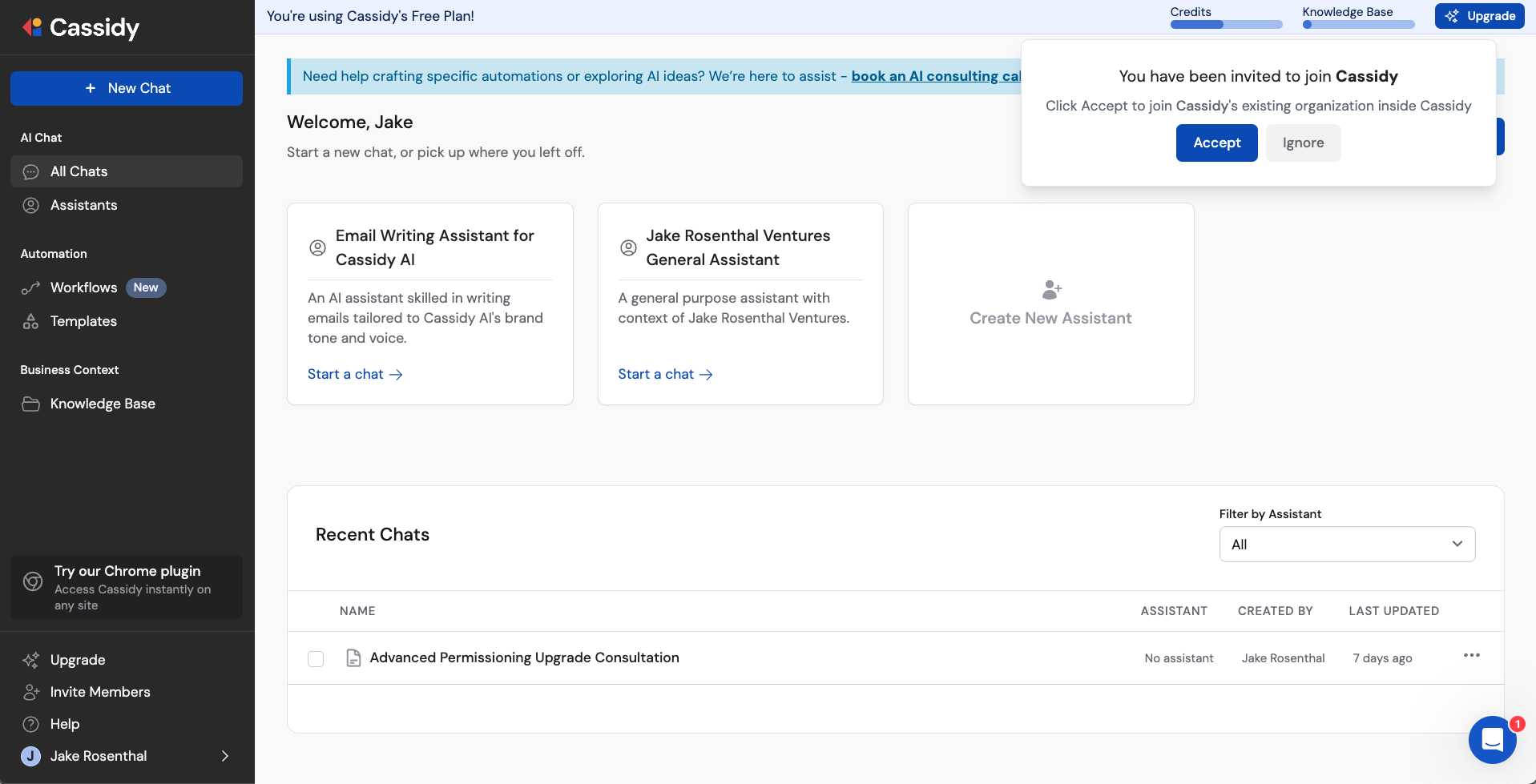The image size is (1536, 784).
Task: Open the Advanced Permissioning Upgrade Consultation chat
Action: point(525,658)
